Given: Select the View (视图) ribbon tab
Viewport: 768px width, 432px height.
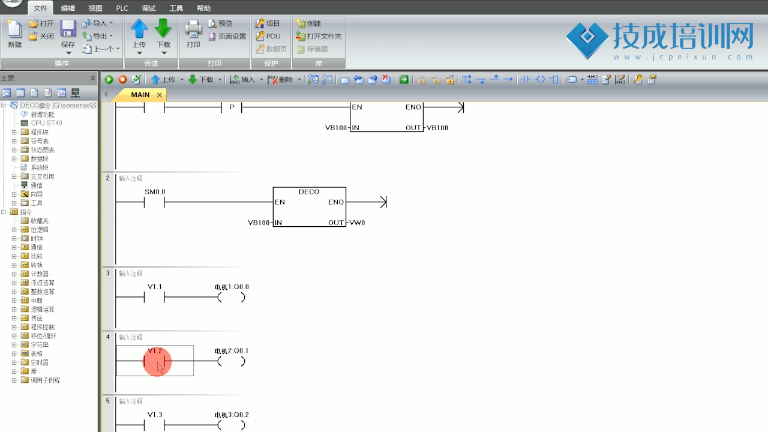Looking at the screenshot, I should [x=95, y=8].
